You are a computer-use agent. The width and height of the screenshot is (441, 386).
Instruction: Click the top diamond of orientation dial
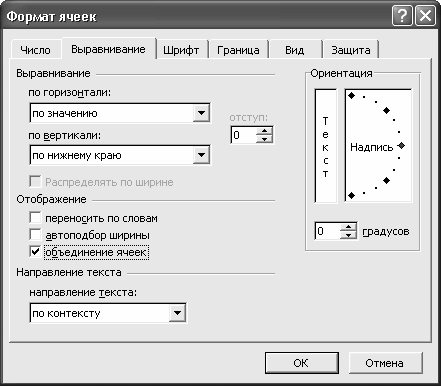351,96
